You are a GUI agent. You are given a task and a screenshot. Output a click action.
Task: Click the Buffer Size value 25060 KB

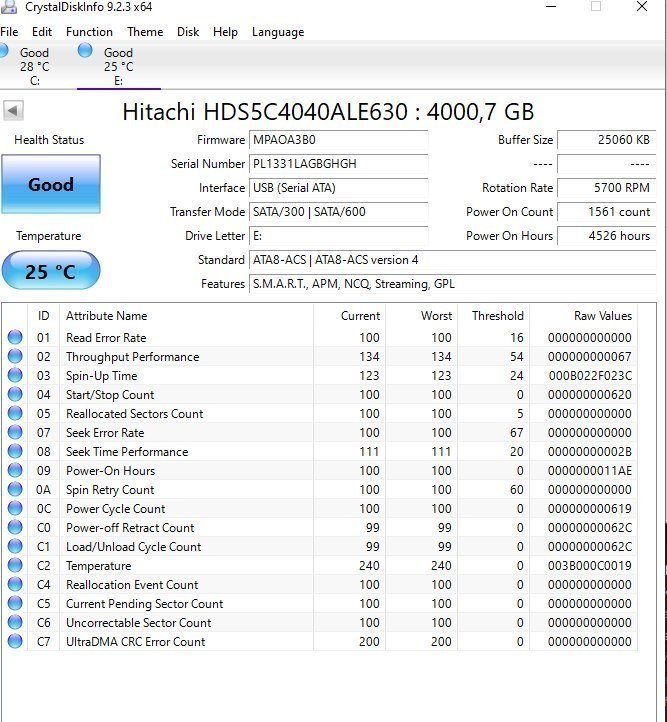606,140
